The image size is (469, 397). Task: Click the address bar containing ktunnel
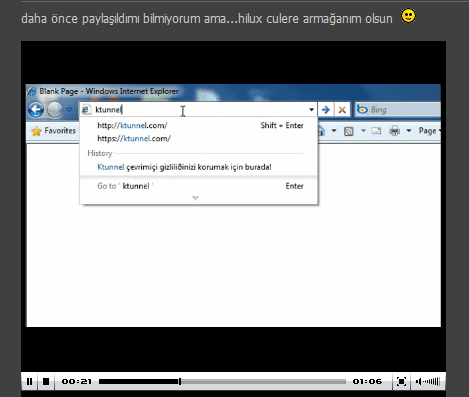coord(198,110)
